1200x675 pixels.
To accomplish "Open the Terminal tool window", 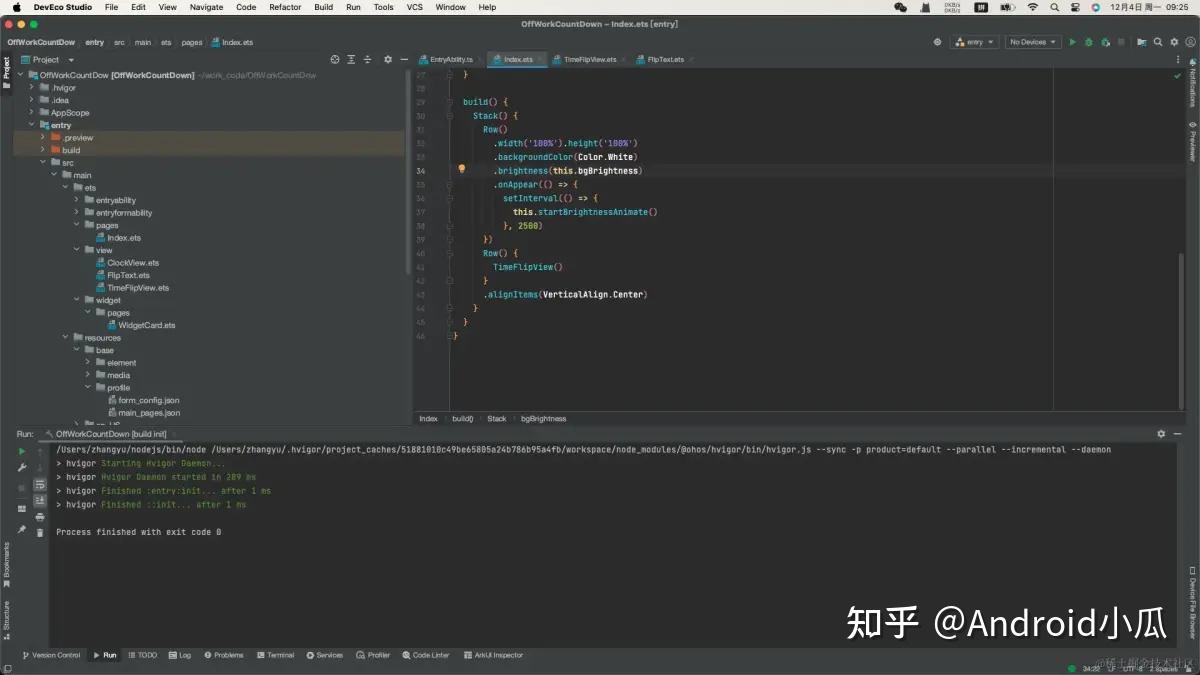I will pos(275,655).
